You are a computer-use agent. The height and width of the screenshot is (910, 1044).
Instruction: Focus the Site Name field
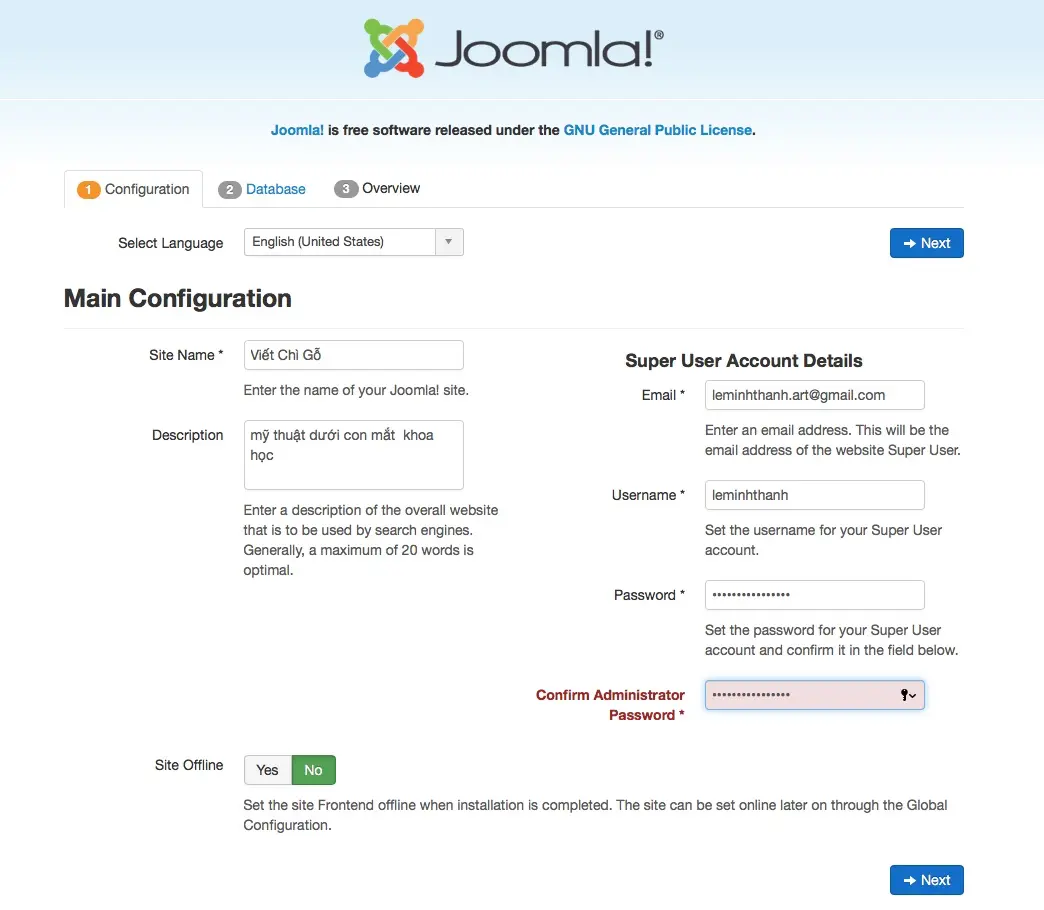click(x=353, y=355)
